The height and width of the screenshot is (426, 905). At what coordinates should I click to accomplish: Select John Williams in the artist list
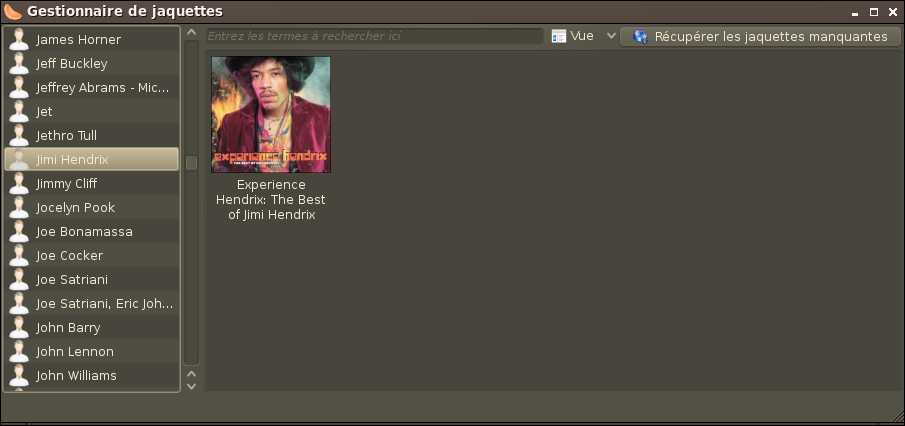pyautogui.click(x=76, y=376)
